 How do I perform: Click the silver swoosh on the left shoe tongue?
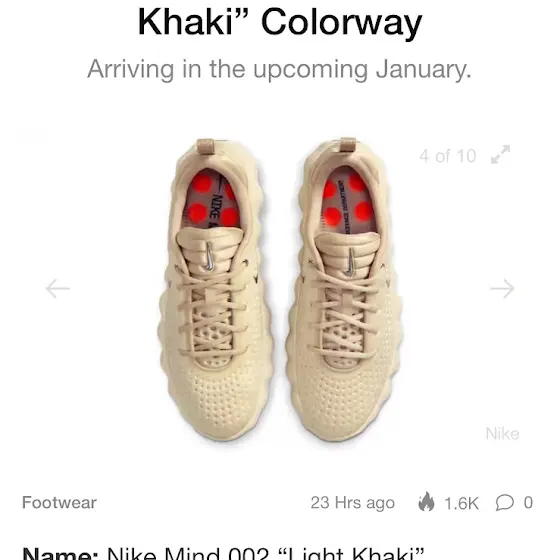209,257
